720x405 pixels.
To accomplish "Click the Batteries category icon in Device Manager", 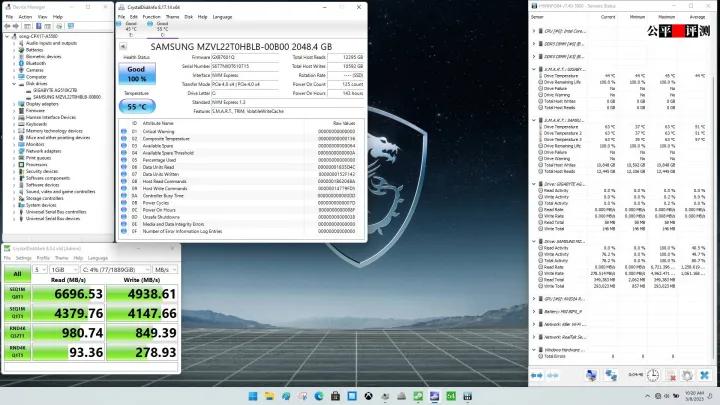I will tap(21, 50).
